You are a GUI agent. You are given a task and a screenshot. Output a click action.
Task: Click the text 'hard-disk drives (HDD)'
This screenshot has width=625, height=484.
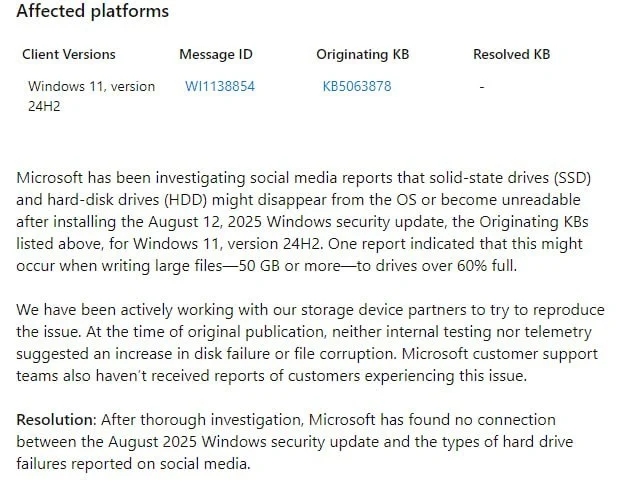coord(127,199)
